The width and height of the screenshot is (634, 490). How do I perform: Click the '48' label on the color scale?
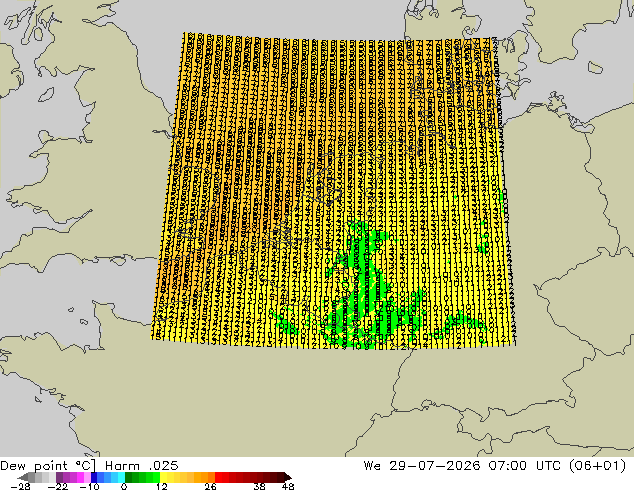pos(288,486)
